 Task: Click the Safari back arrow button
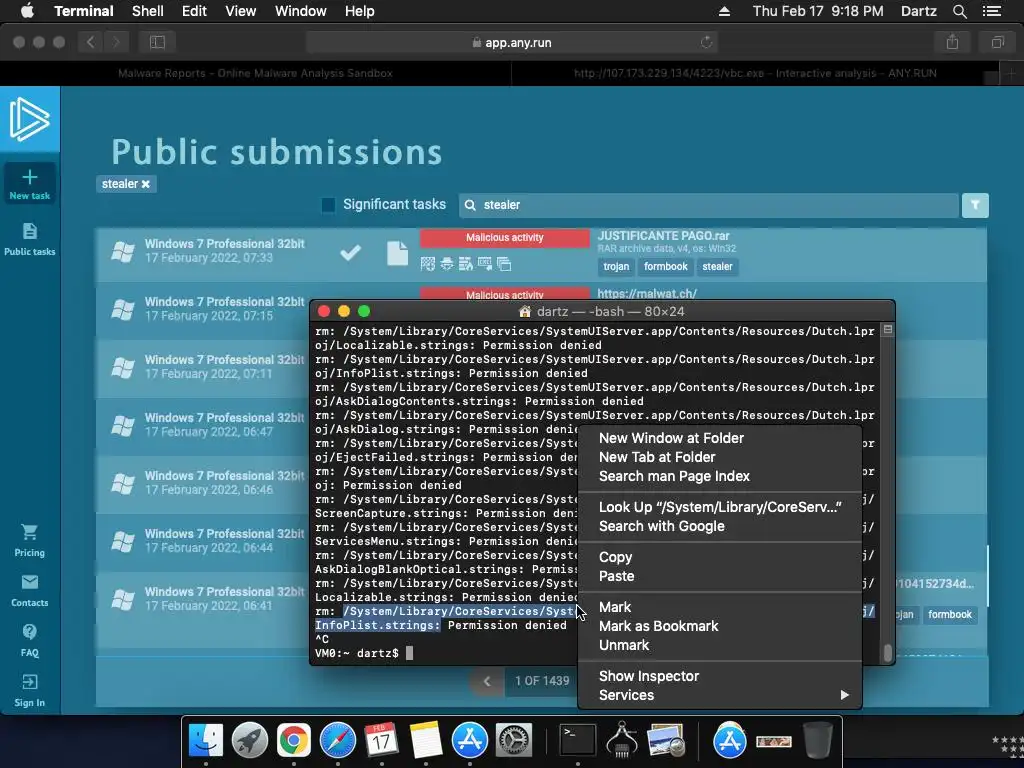(91, 42)
